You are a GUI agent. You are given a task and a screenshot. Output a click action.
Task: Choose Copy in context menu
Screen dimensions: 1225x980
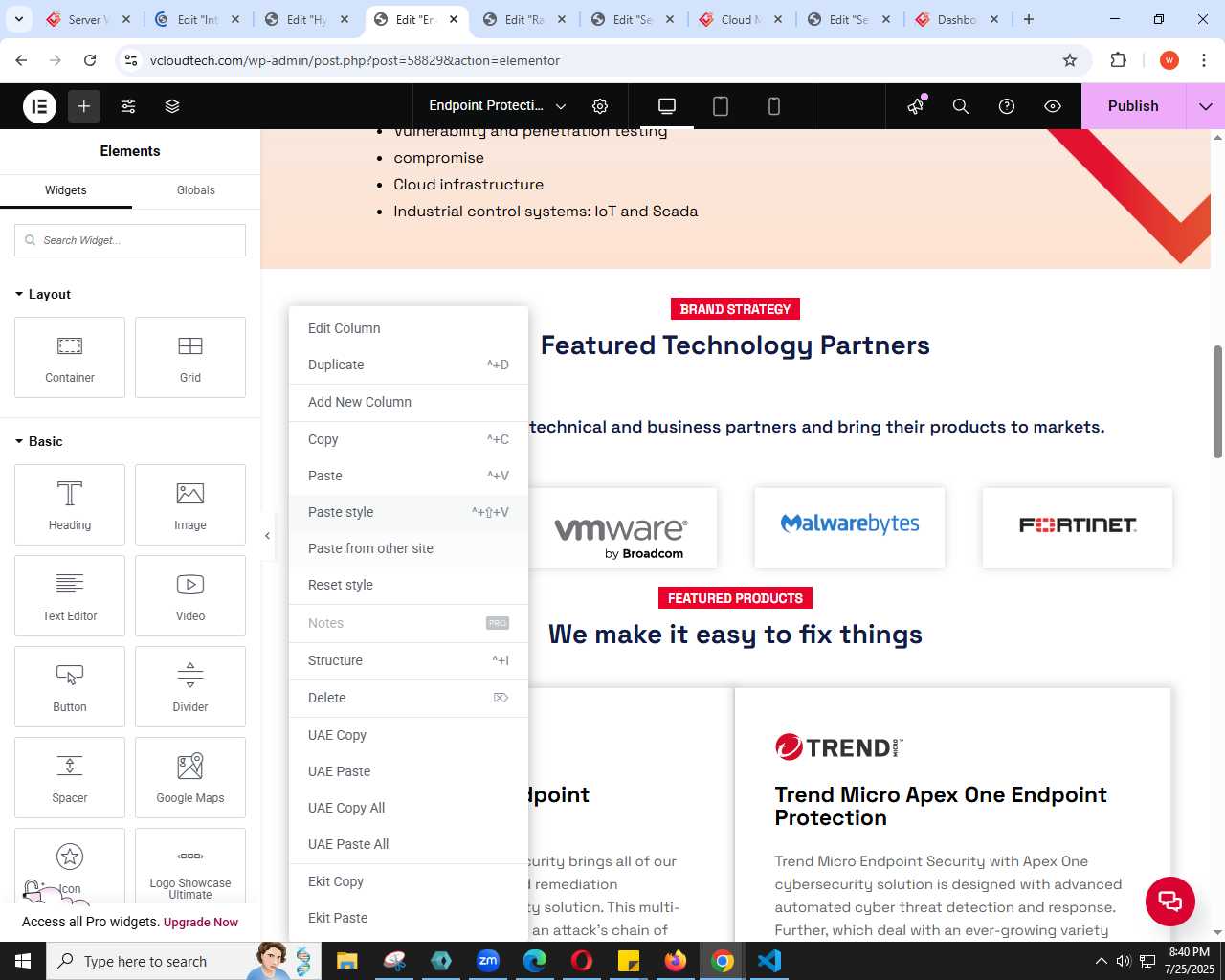tap(409, 439)
